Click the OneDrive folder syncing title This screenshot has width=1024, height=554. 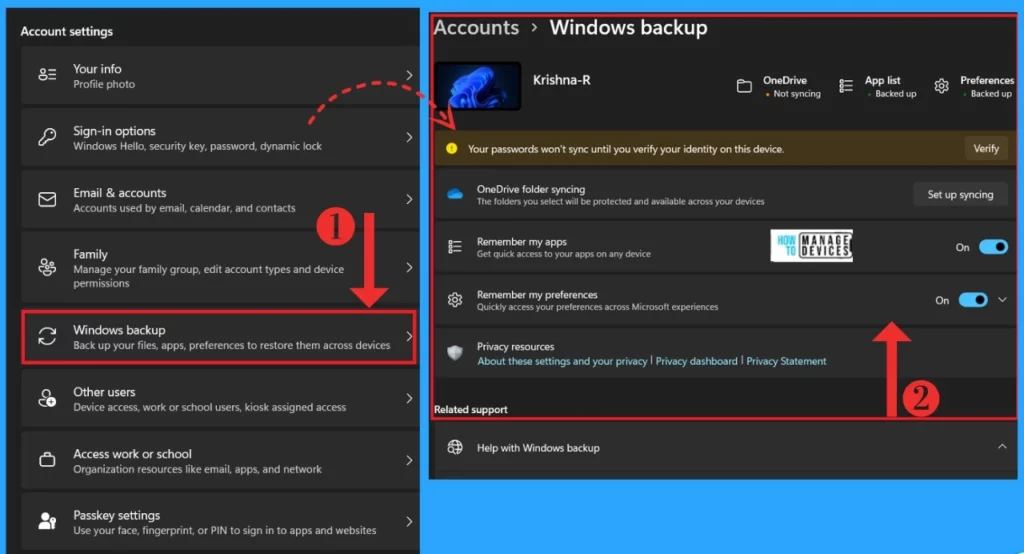pyautogui.click(x=531, y=189)
